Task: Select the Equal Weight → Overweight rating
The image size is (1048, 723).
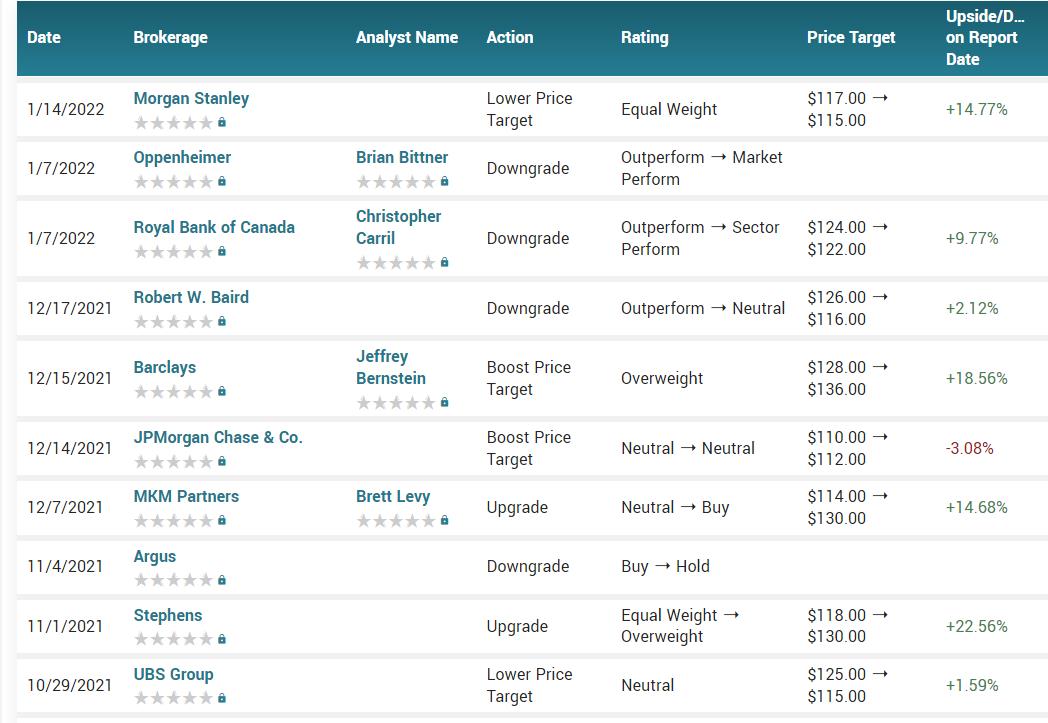Action: tap(680, 625)
